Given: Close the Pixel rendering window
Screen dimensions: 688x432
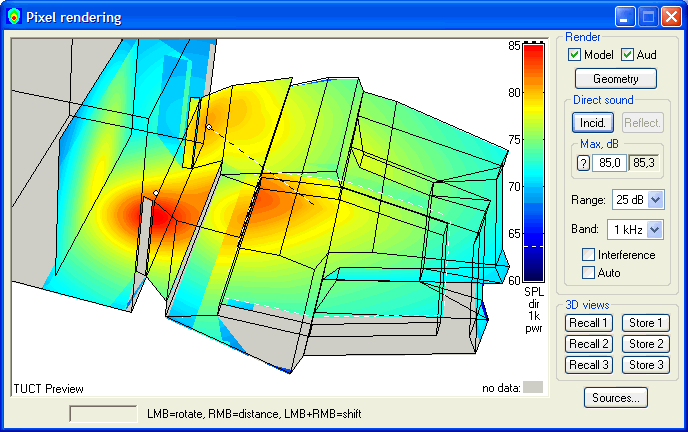Looking at the screenshot, I should coord(671,17).
